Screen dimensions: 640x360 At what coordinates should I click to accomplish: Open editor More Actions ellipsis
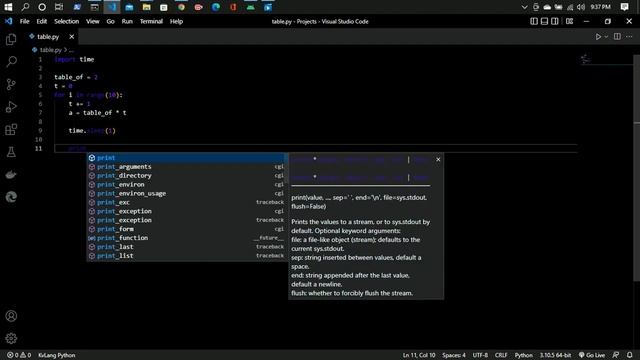pyautogui.click(x=629, y=37)
